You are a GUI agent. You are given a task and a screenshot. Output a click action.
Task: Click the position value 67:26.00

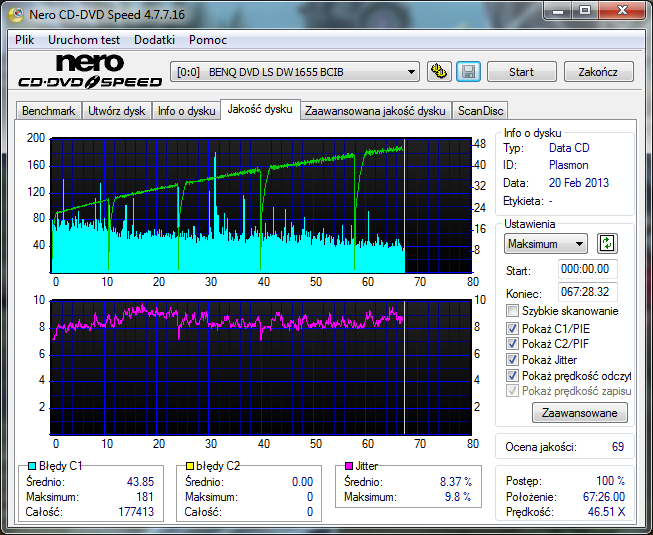pyautogui.click(x=604, y=497)
